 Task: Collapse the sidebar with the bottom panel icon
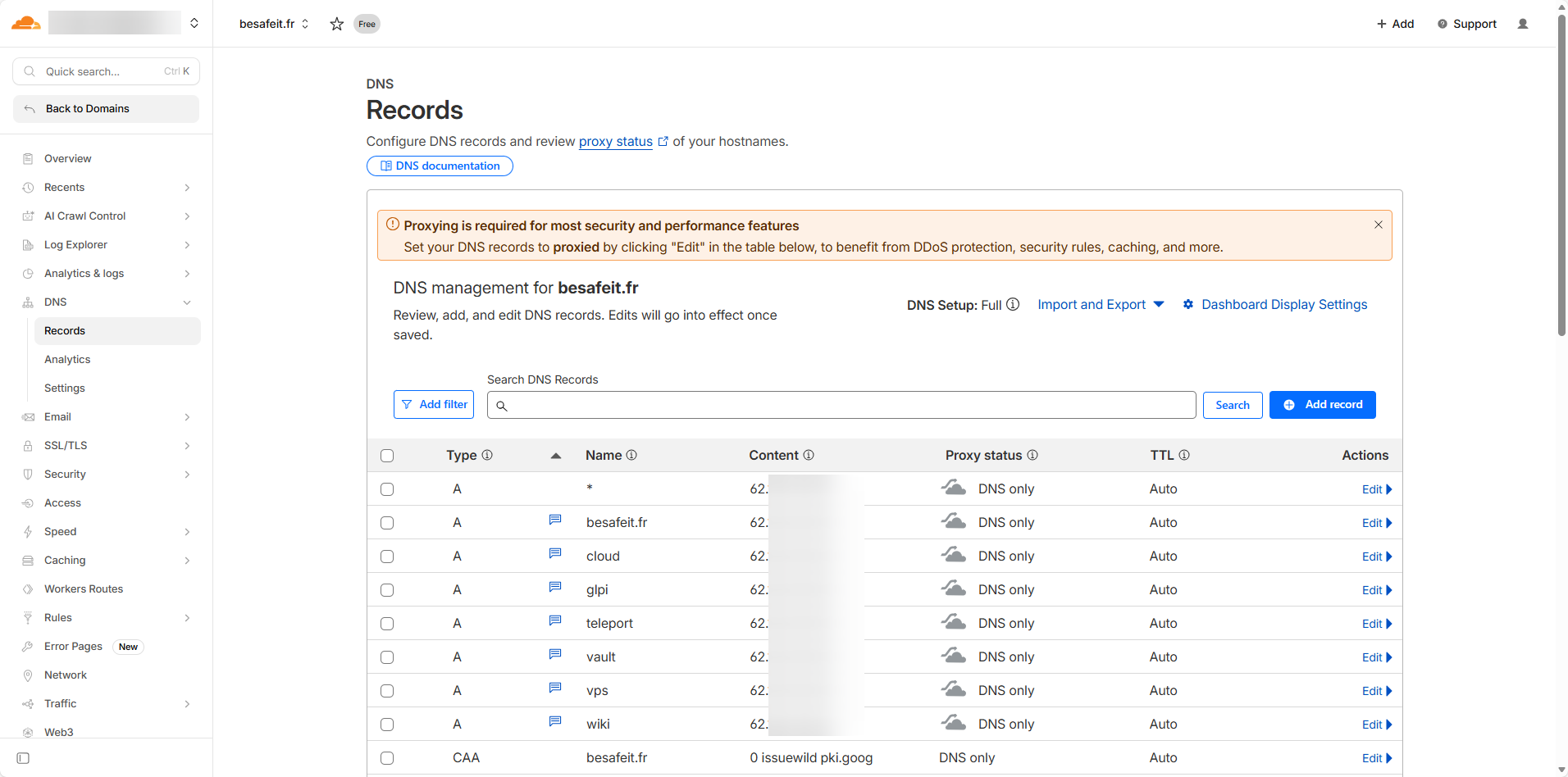tap(23, 758)
